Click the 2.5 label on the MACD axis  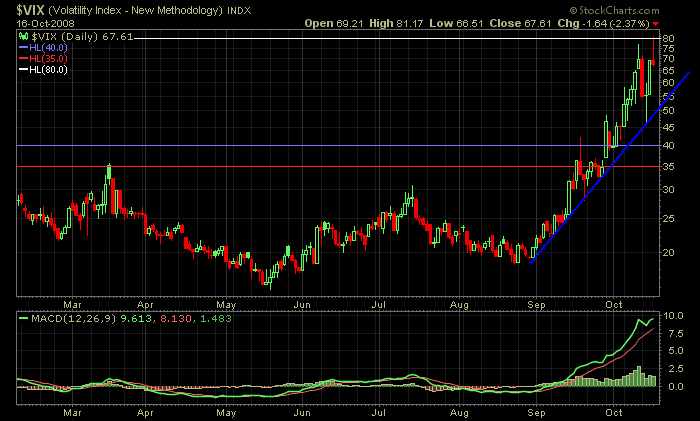675,369
